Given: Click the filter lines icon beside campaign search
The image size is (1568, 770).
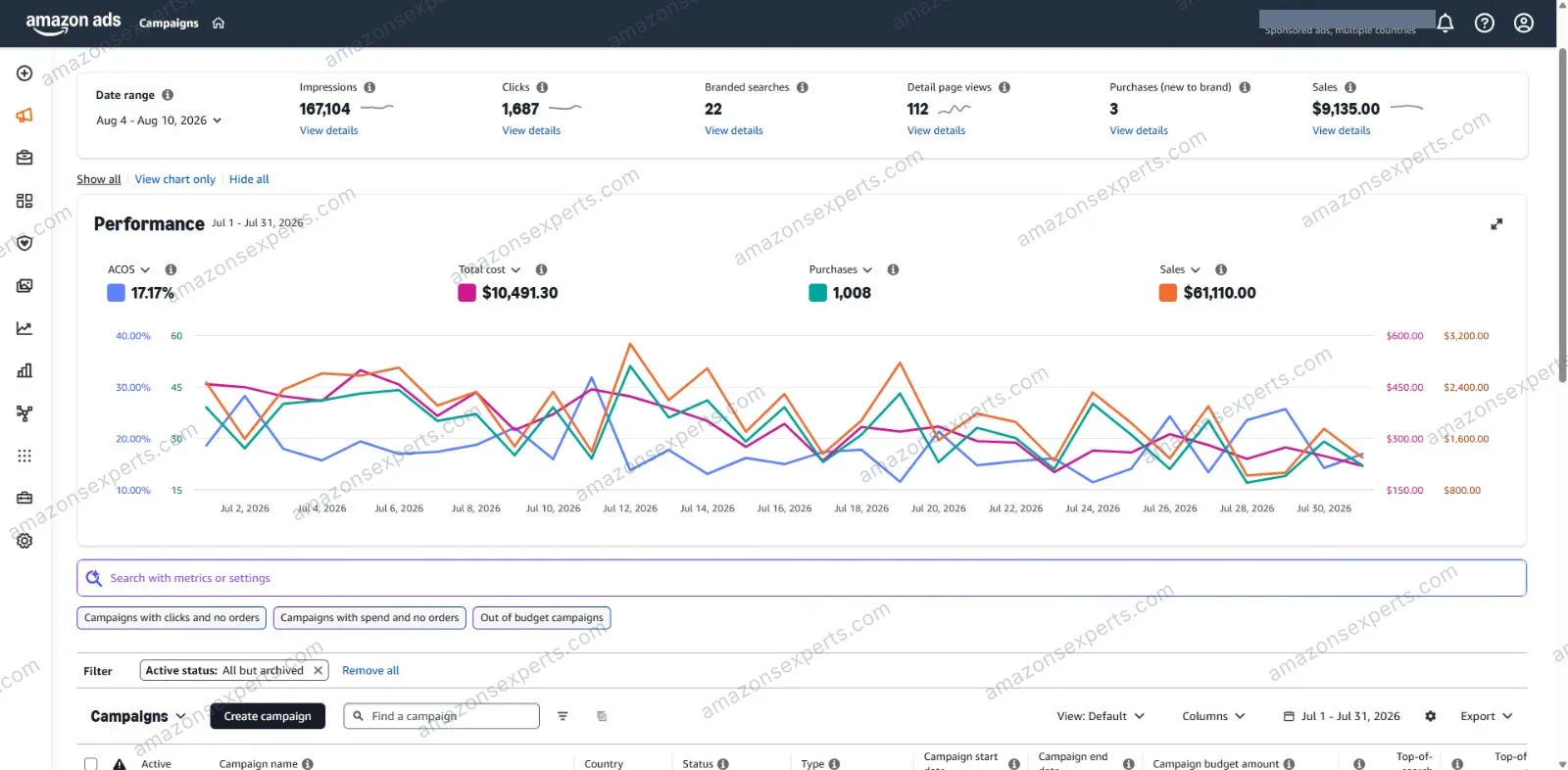Looking at the screenshot, I should point(563,716).
